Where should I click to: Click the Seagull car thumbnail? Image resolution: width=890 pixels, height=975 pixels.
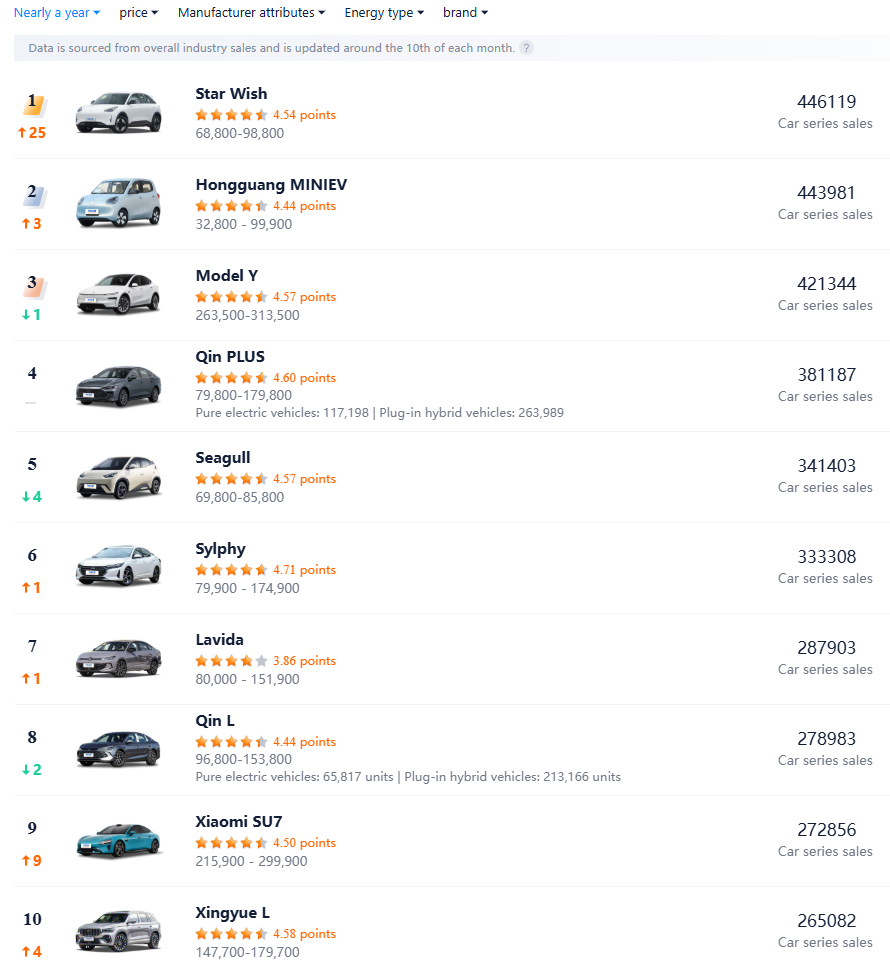click(x=118, y=478)
